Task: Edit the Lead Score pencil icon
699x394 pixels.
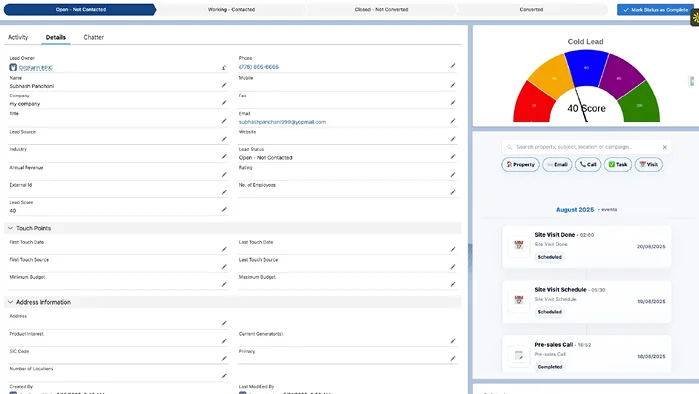Action: (x=224, y=209)
